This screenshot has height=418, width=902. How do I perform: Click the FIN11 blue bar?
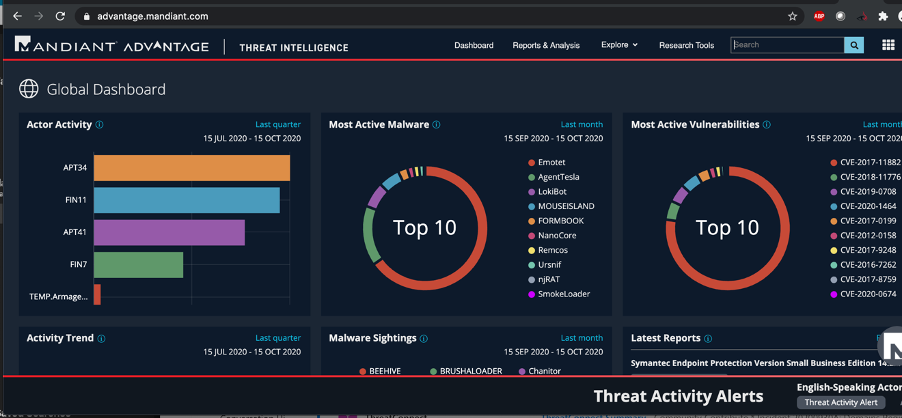[186, 200]
